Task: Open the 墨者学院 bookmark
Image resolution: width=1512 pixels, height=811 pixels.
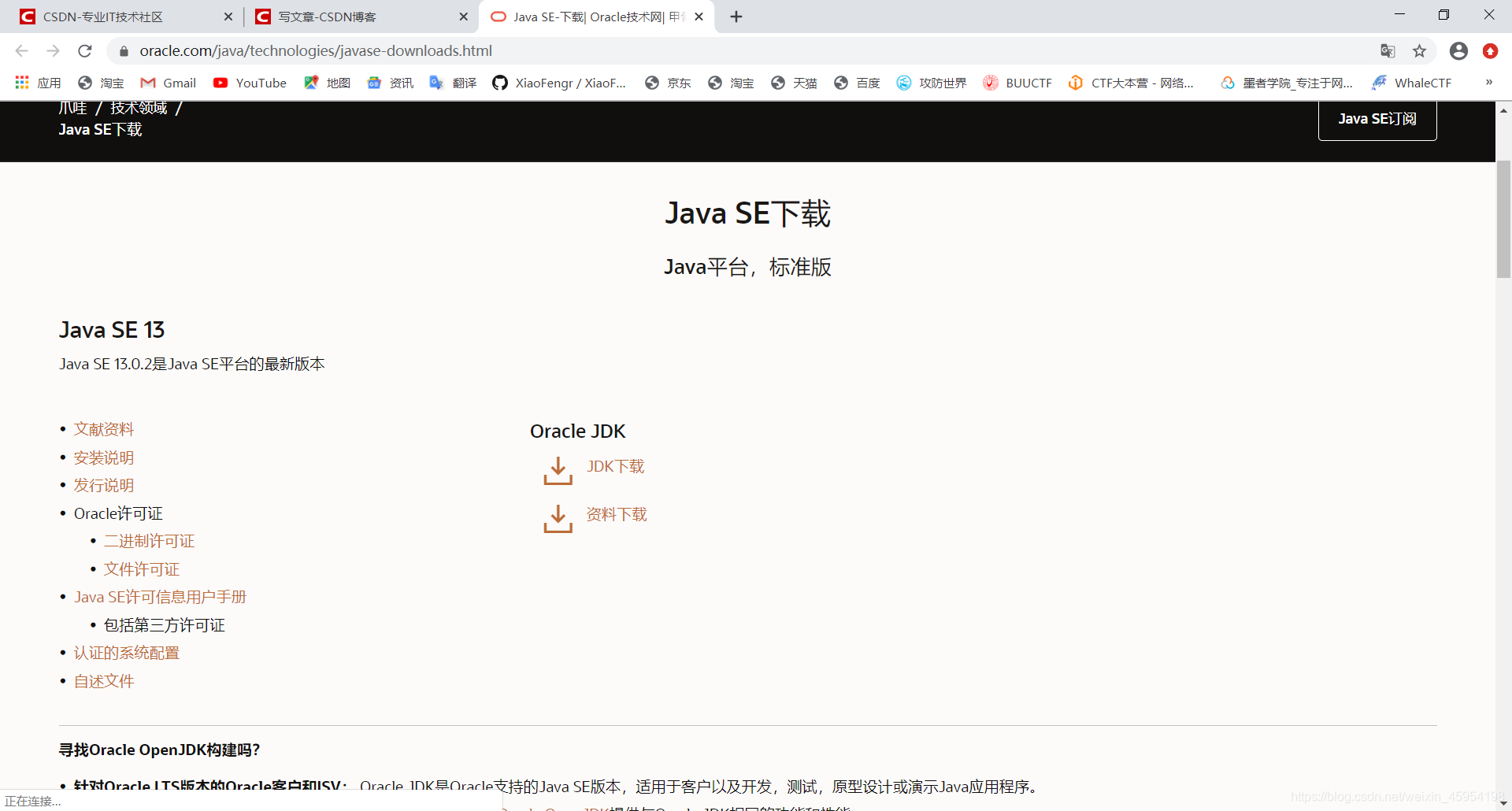Action: click(x=1287, y=83)
